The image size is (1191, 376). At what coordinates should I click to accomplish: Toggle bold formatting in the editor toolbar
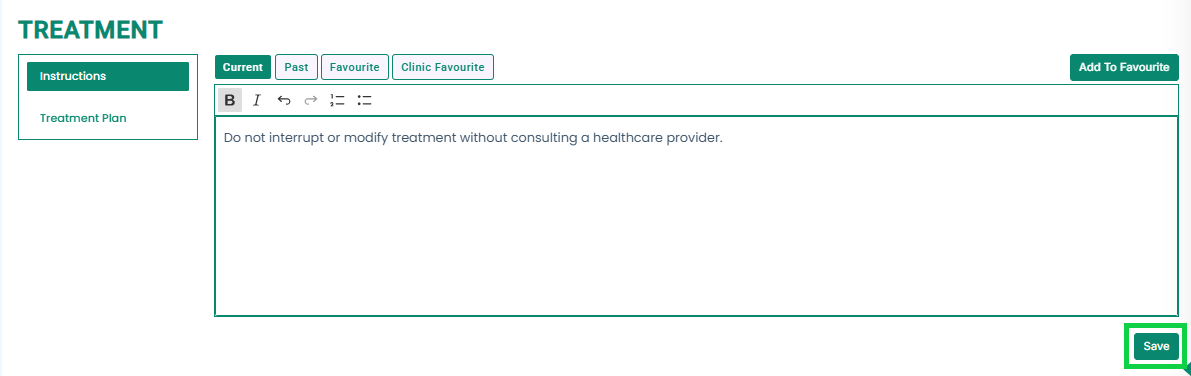coord(230,100)
